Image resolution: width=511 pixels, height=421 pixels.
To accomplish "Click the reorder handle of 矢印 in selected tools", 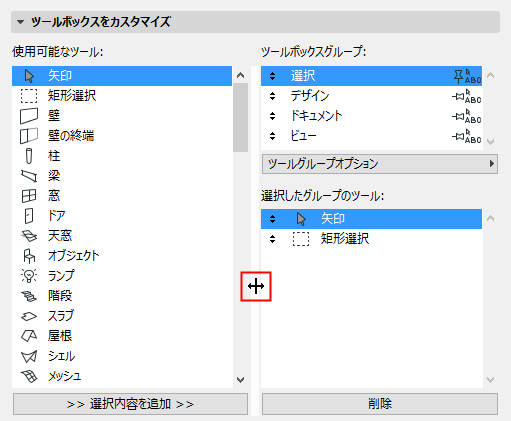I will coord(272,219).
